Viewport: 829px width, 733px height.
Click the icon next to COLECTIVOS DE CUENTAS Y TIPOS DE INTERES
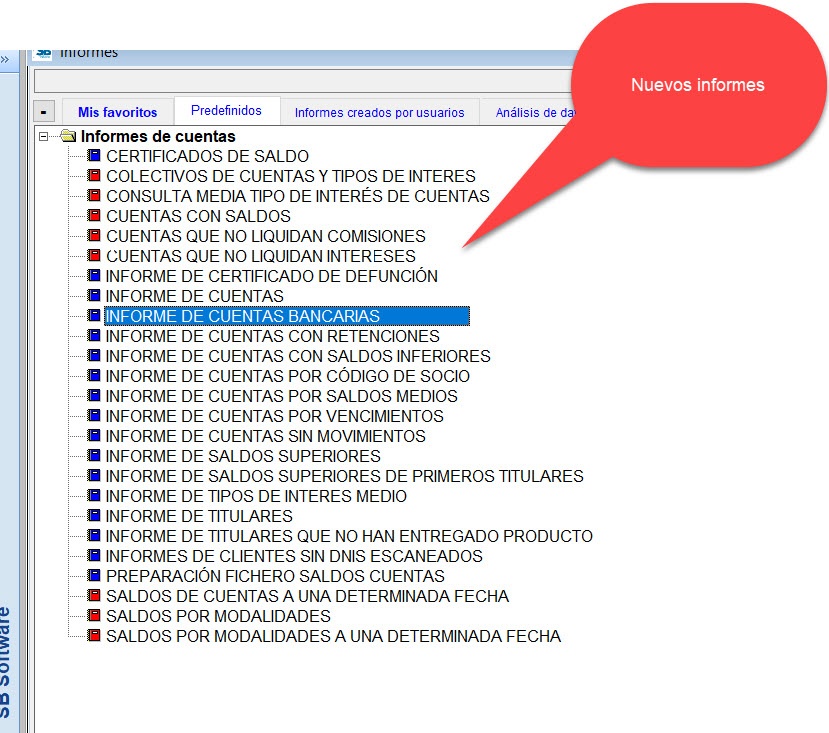point(93,176)
